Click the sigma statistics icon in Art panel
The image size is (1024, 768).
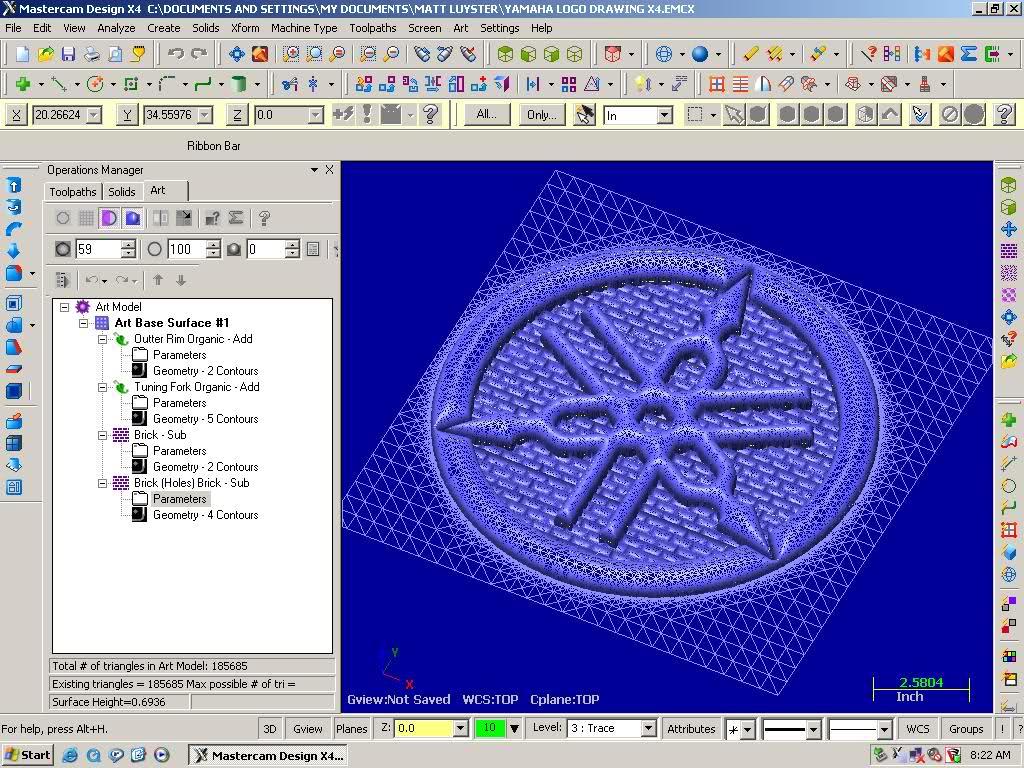(236, 218)
